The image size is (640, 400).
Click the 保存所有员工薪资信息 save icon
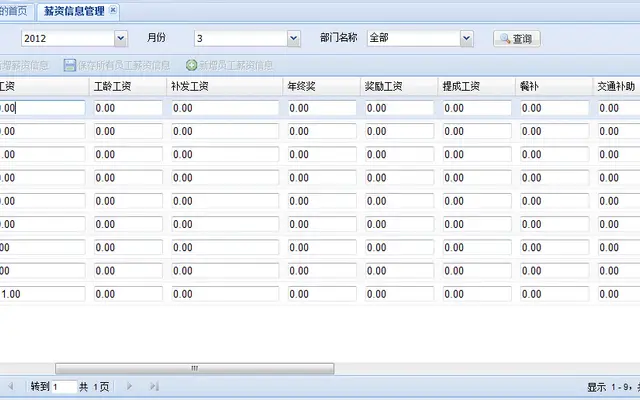(70, 65)
